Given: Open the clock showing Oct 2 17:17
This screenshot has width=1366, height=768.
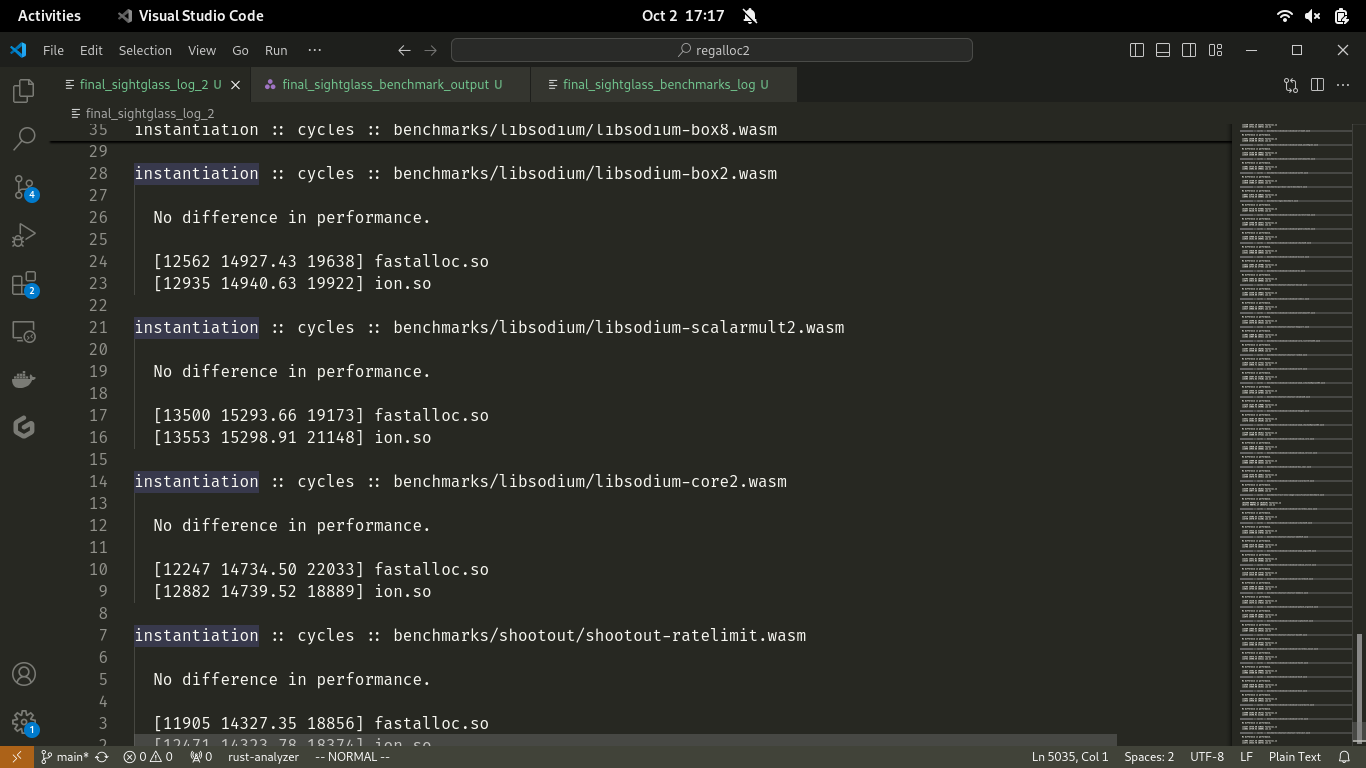Looking at the screenshot, I should coord(683,15).
